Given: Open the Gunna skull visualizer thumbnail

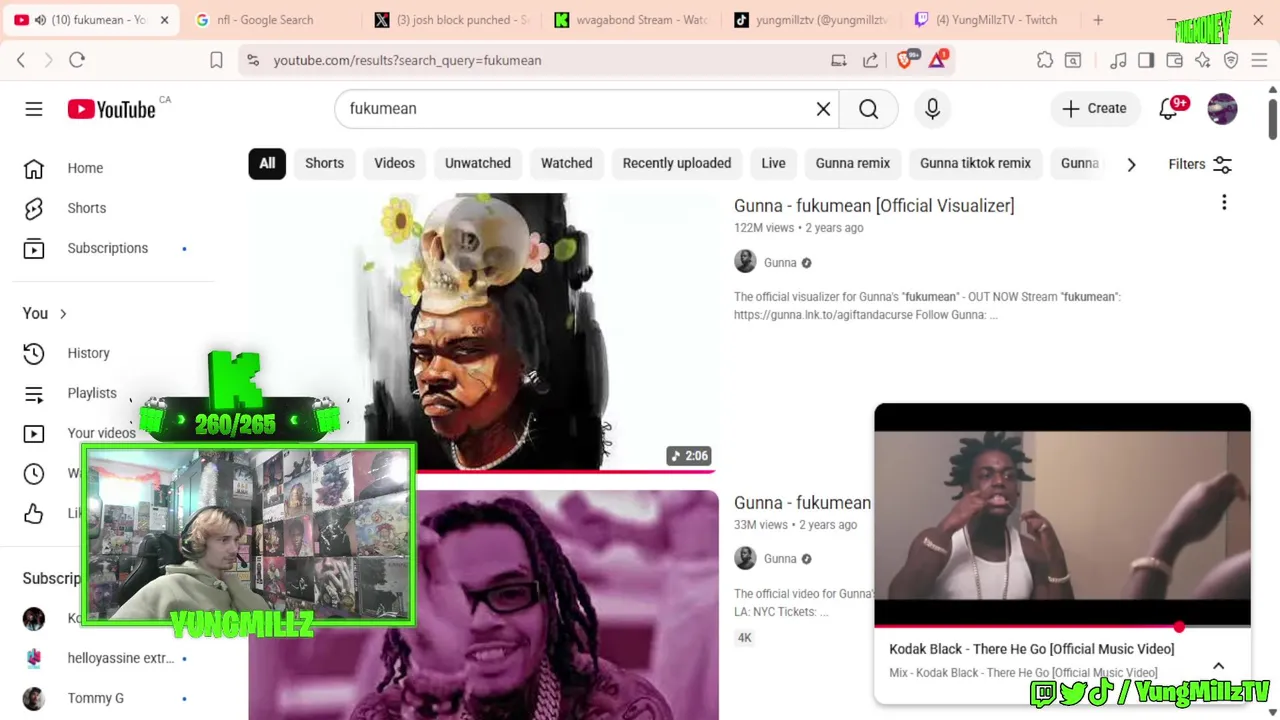Looking at the screenshot, I should pos(483,331).
